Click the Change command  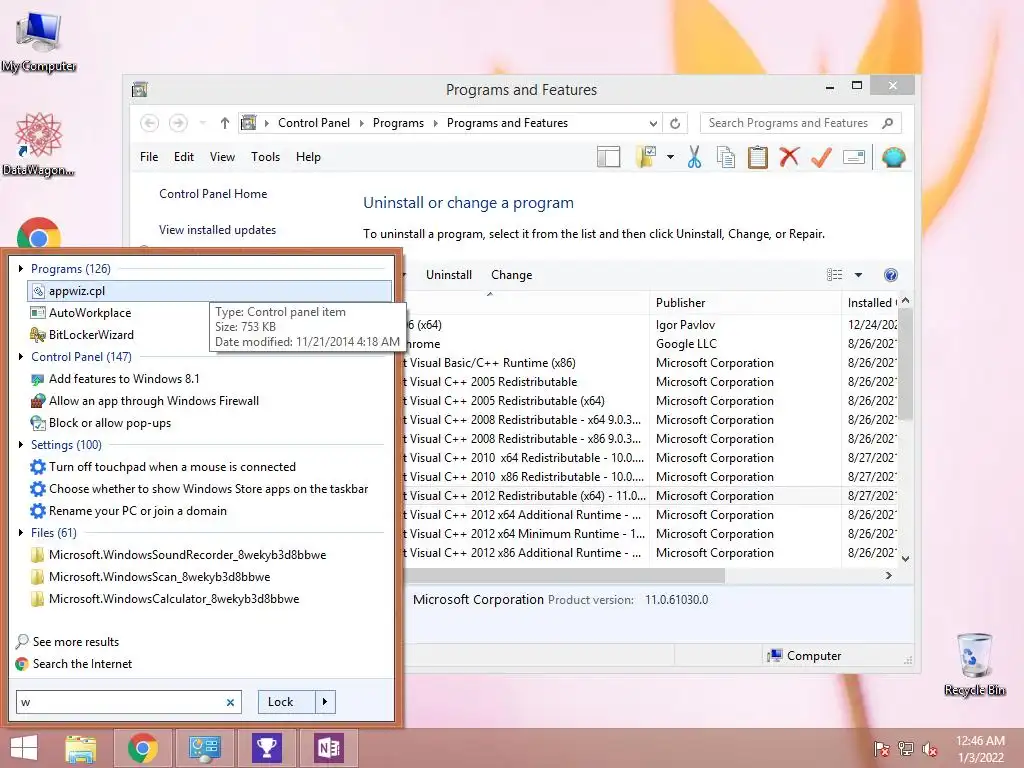coord(511,275)
